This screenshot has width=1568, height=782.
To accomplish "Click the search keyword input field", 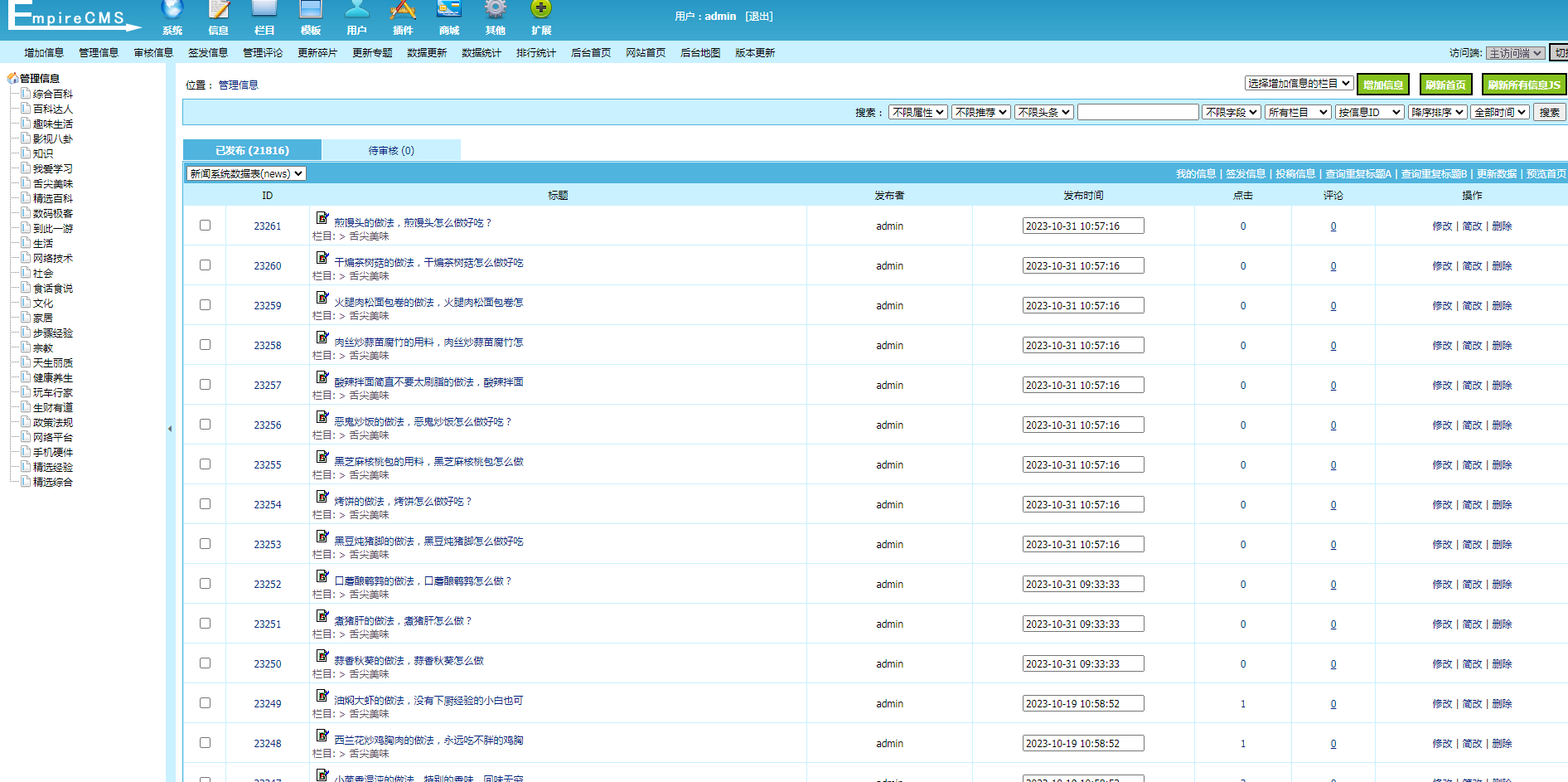I will point(1137,112).
